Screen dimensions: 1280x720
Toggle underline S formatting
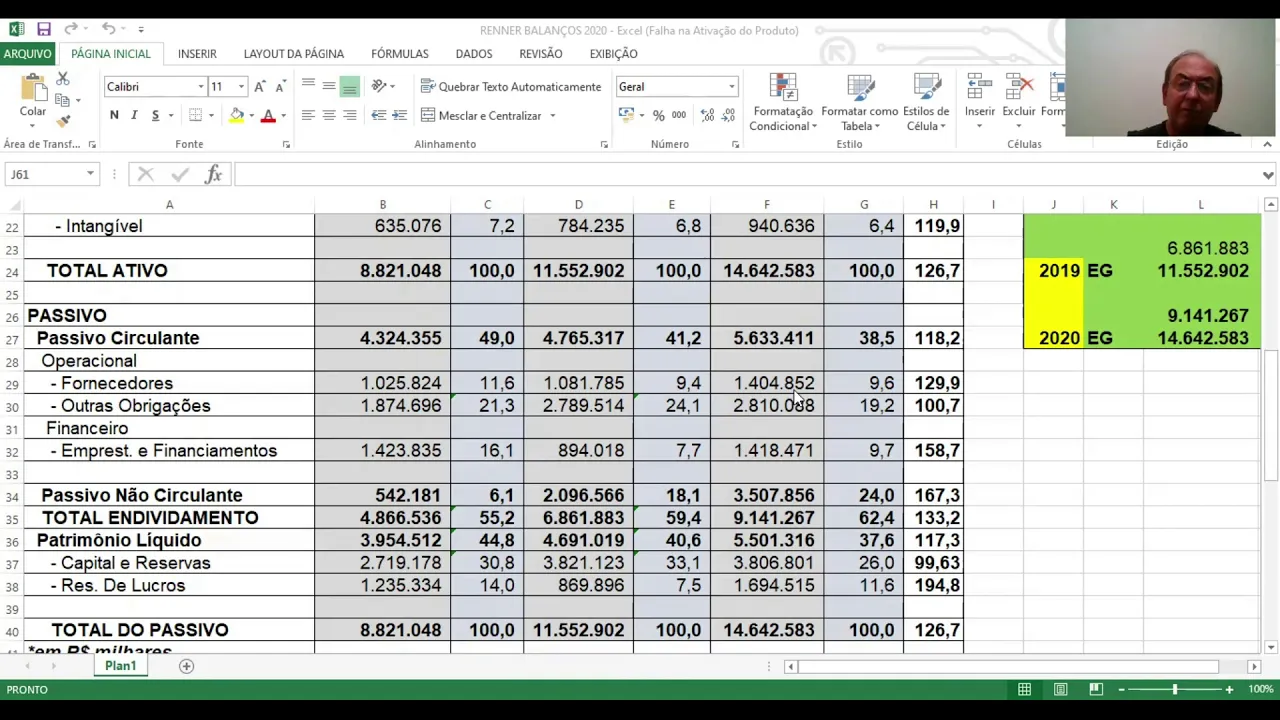click(x=155, y=116)
